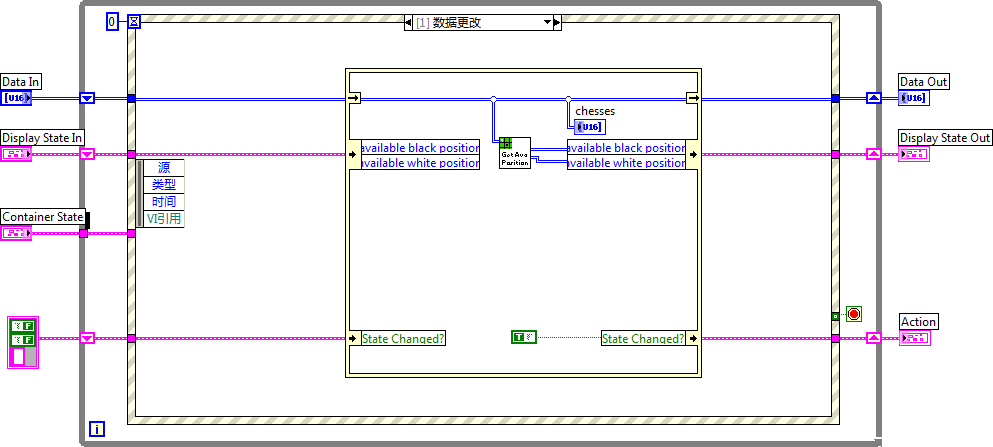
Task: Click the event timeout hourglass terminal
Action: click(135, 21)
